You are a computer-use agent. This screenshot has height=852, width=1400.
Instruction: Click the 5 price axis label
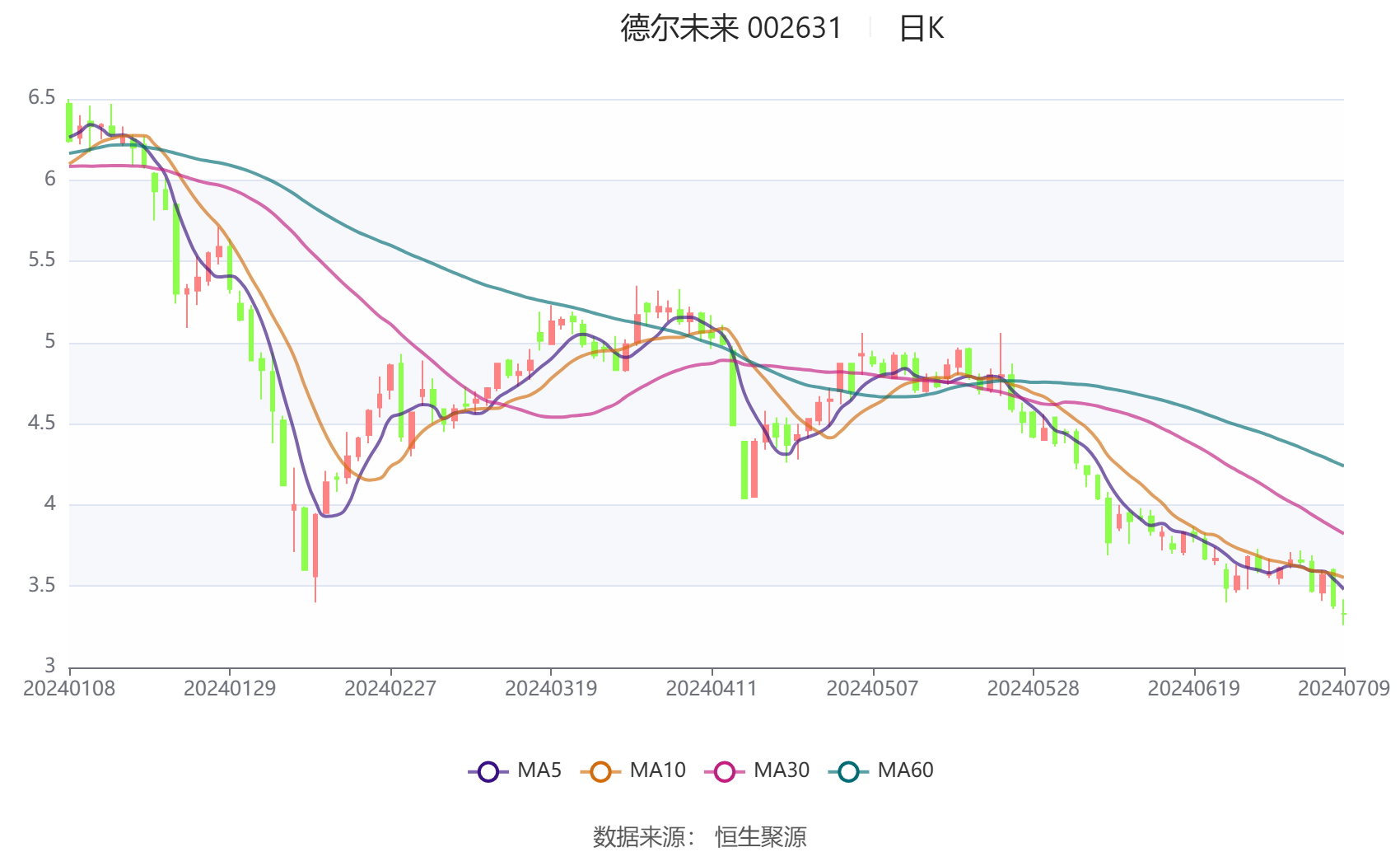[50, 341]
